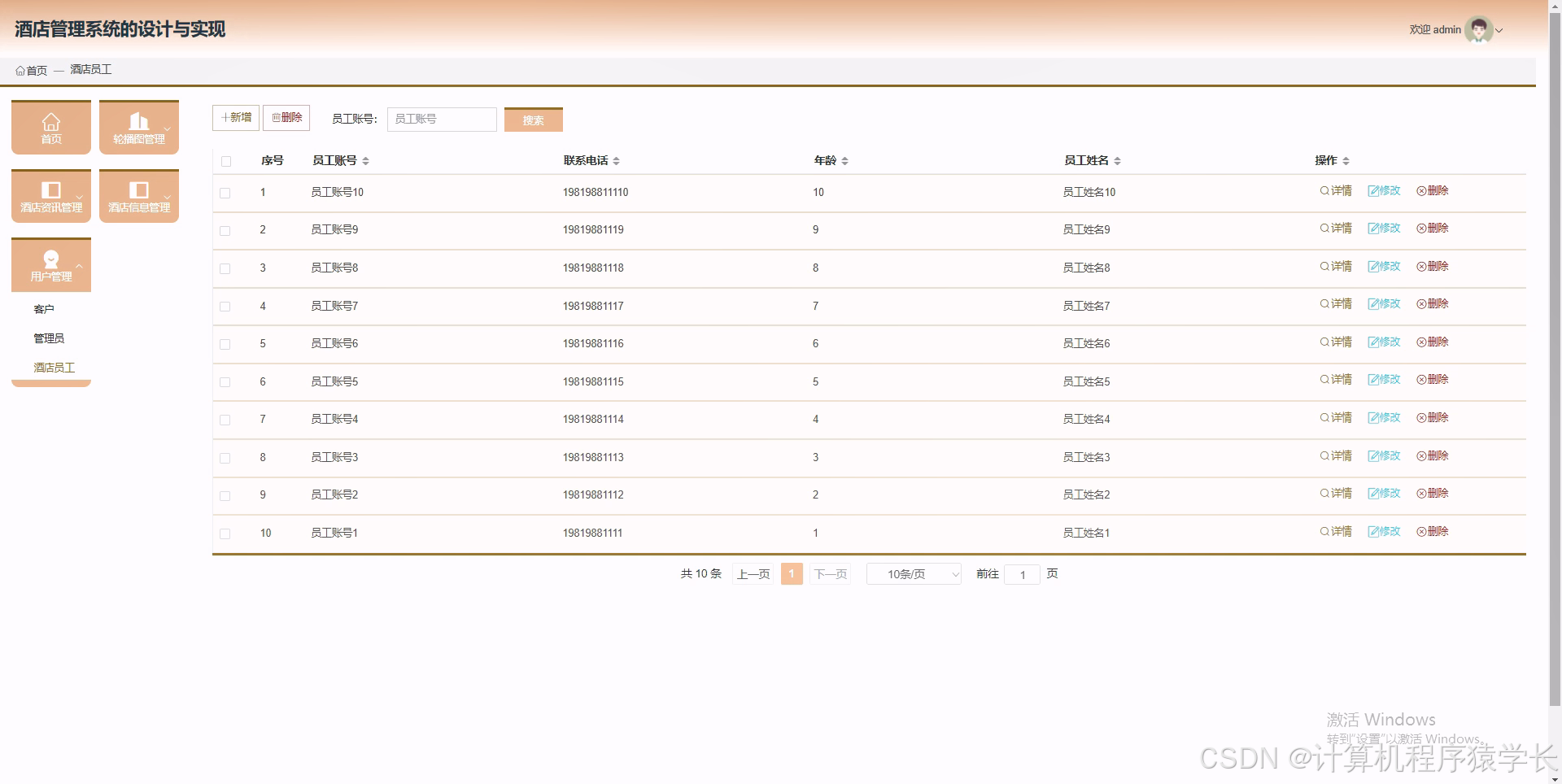Toggle the select-all header checkbox

[x=226, y=161]
